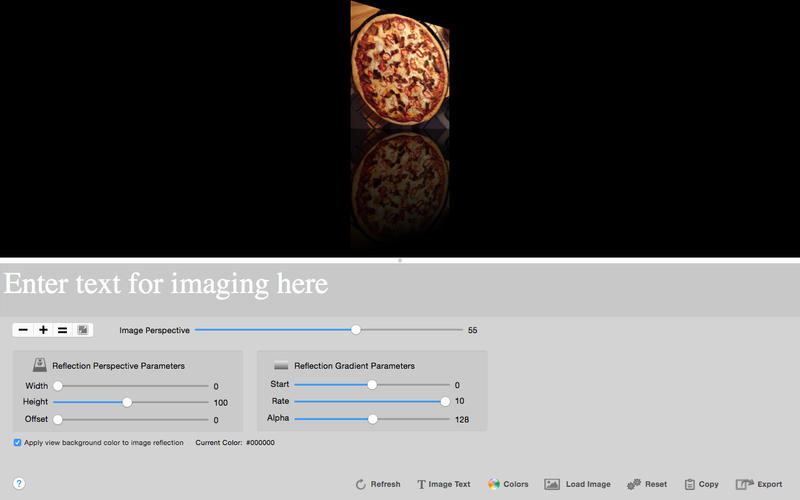Click the equals actual-size button
This screenshot has height=500, width=800.
tap(63, 330)
